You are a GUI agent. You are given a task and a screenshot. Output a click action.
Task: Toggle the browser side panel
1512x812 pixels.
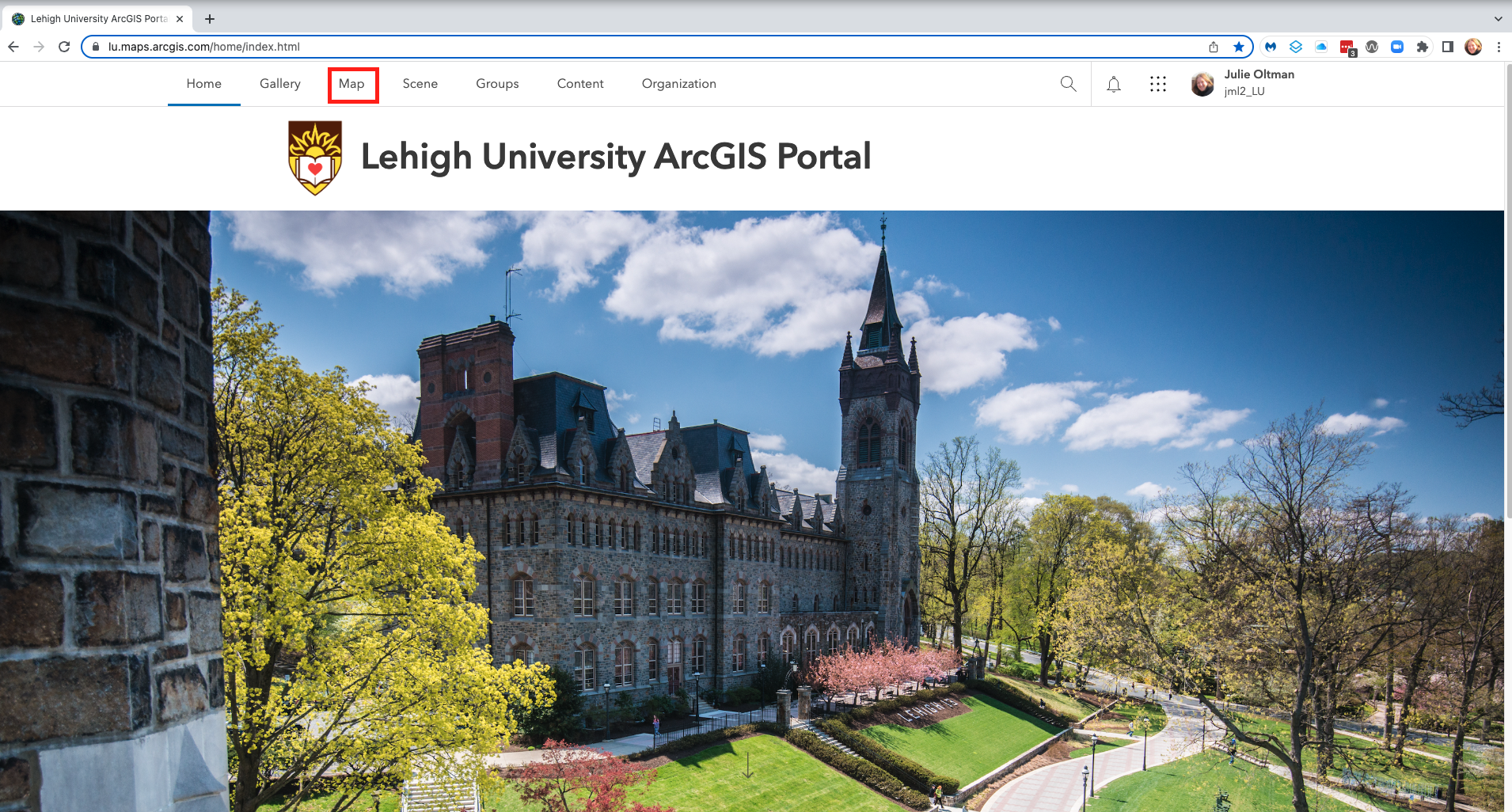1448,47
